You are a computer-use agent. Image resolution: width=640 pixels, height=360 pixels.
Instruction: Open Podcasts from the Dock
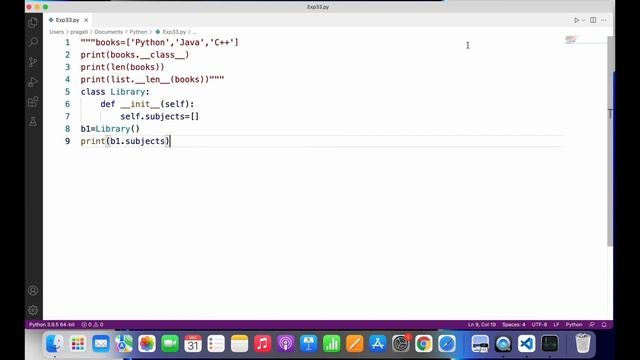[285, 344]
